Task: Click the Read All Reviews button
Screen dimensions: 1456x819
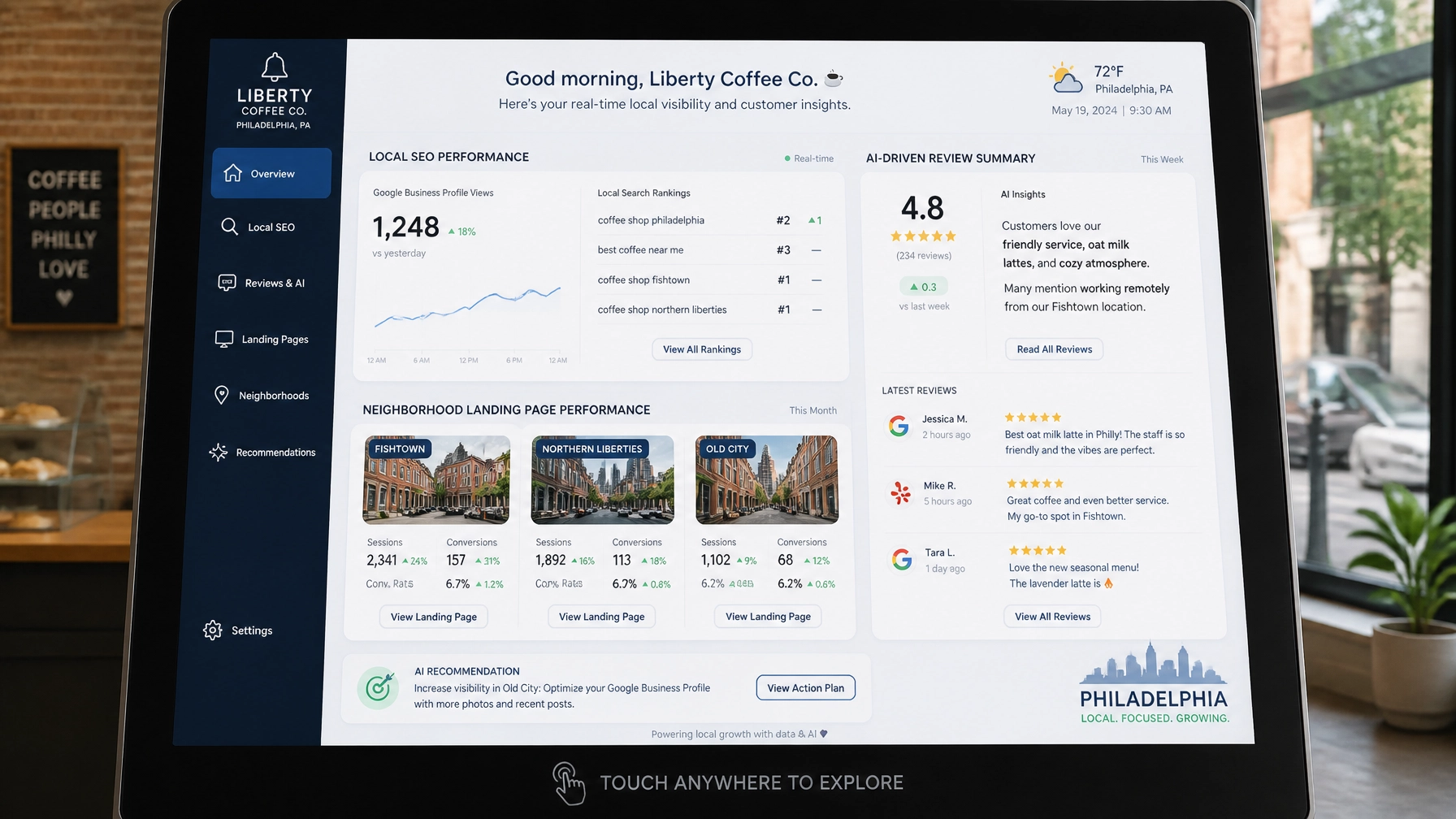Action: click(x=1055, y=349)
